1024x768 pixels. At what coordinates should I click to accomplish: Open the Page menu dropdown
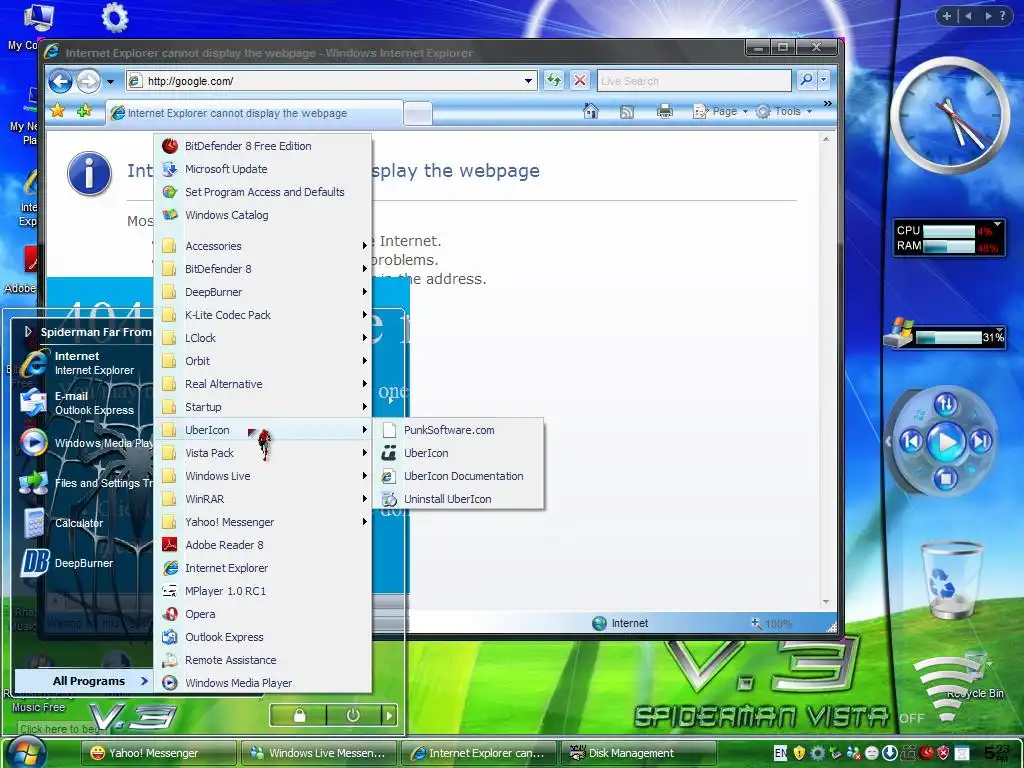coord(720,112)
